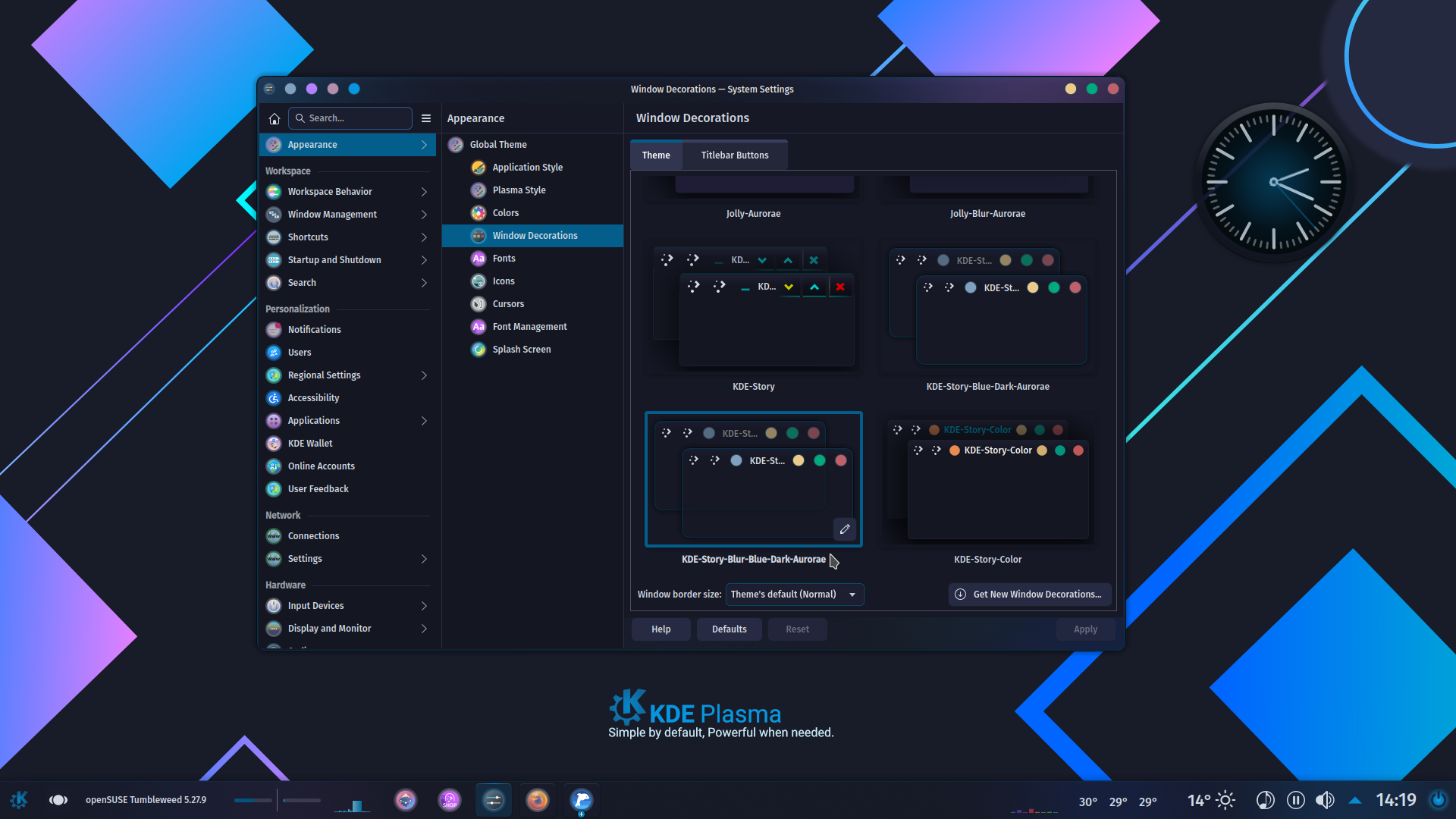The height and width of the screenshot is (819, 1456).
Task: Expand the Network Settings chevron
Action: 424,559
